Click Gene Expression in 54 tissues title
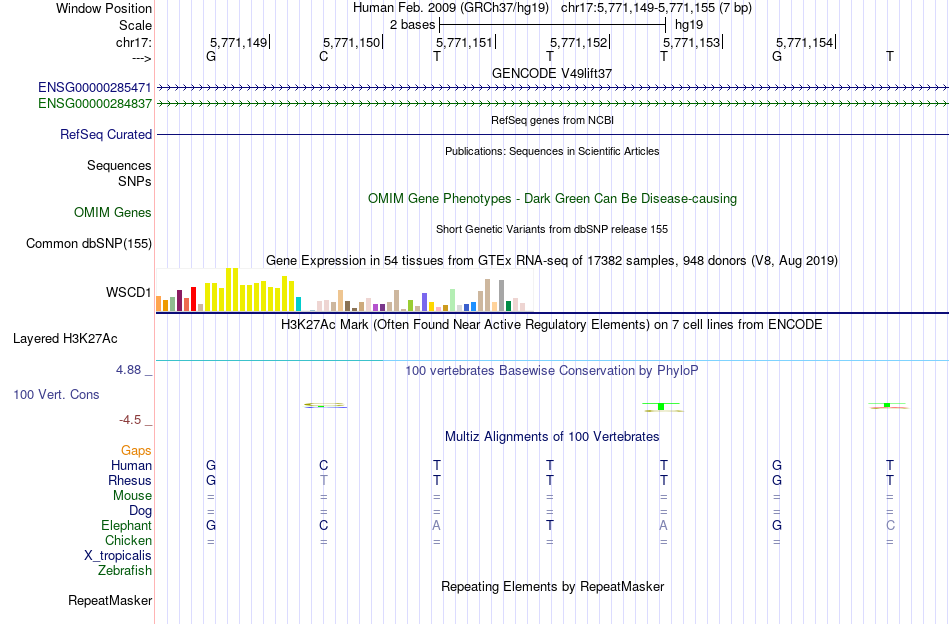 coord(552,261)
